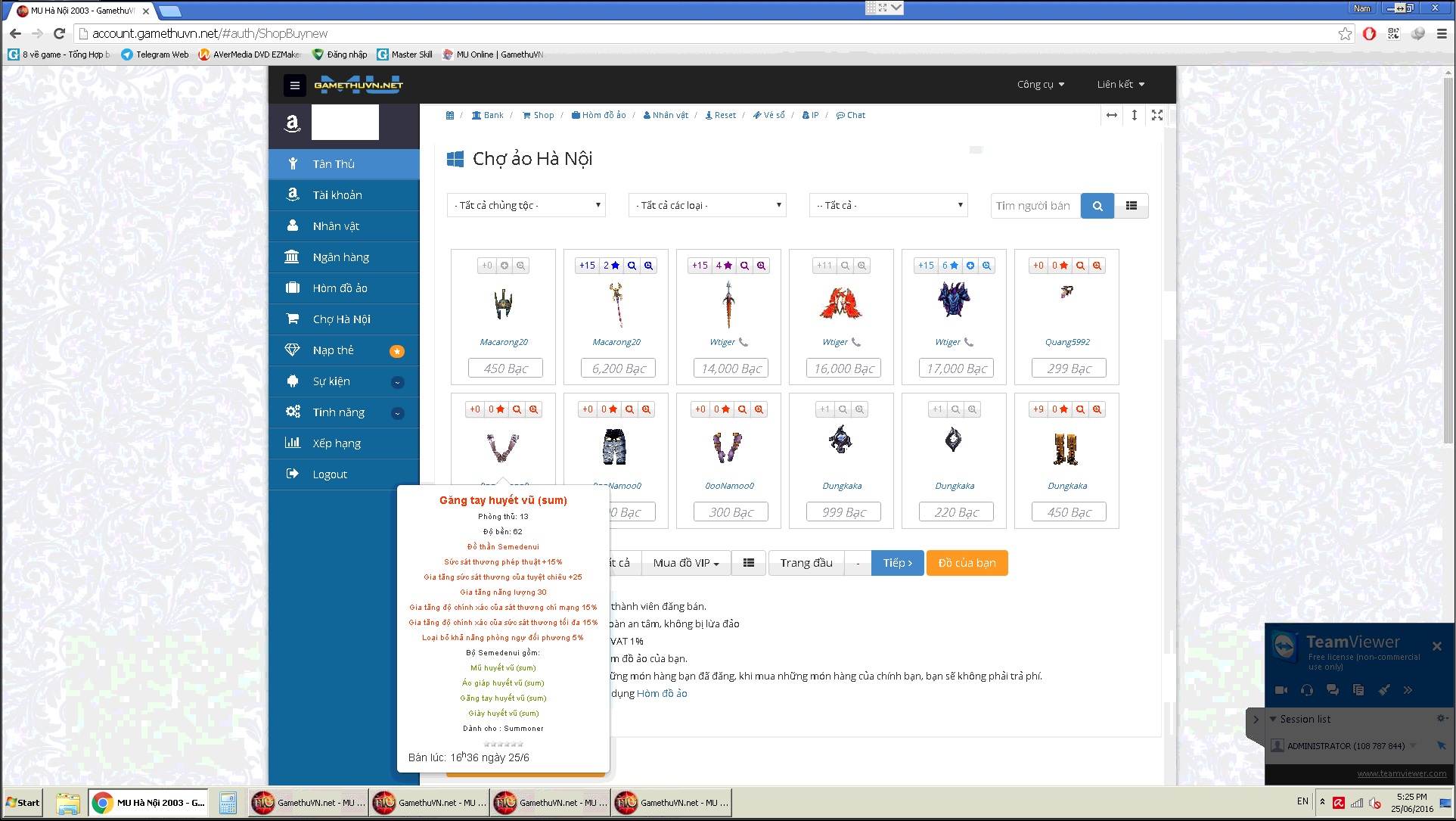Click list icon next to Mua đồ VIP
Viewport: 1456px width, 821px height.
[x=749, y=563]
